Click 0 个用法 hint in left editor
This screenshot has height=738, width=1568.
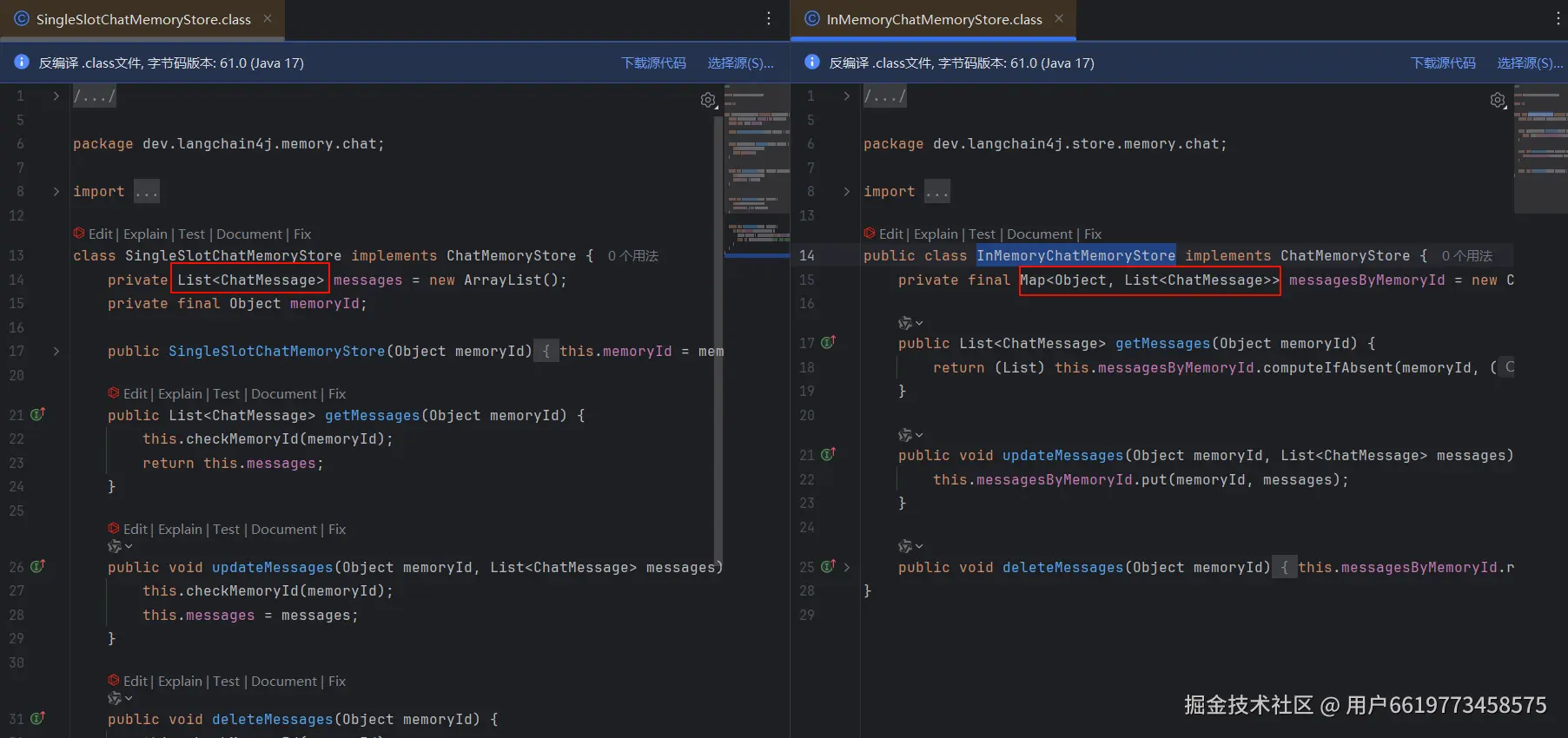pyautogui.click(x=633, y=256)
